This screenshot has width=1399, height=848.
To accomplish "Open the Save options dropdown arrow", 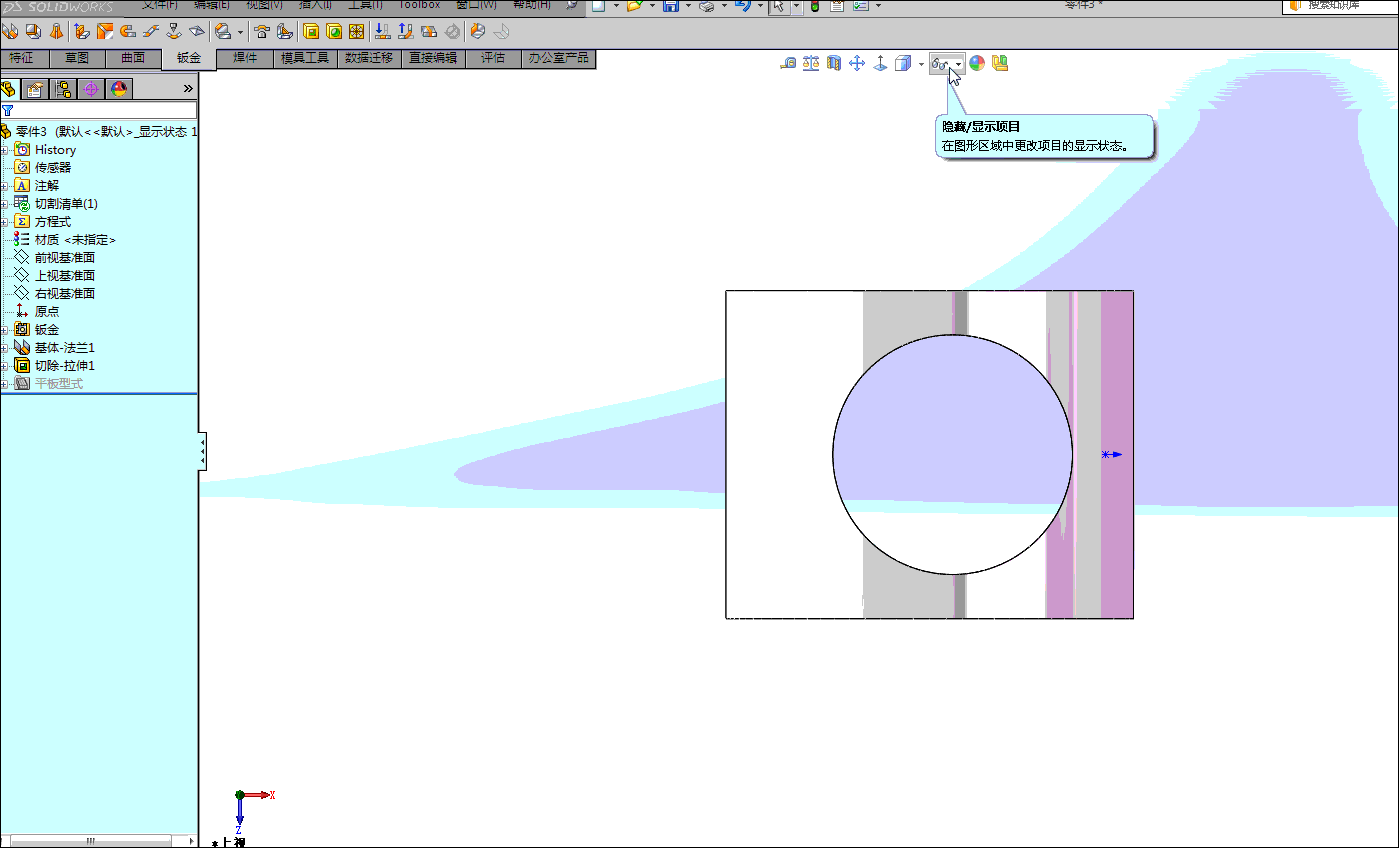I will 687,6.
